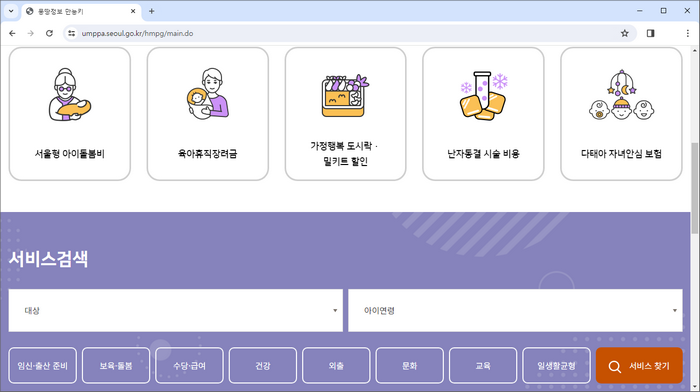
Task: Select the 몽땅정보 만능키 browser tab
Action: coord(81,12)
